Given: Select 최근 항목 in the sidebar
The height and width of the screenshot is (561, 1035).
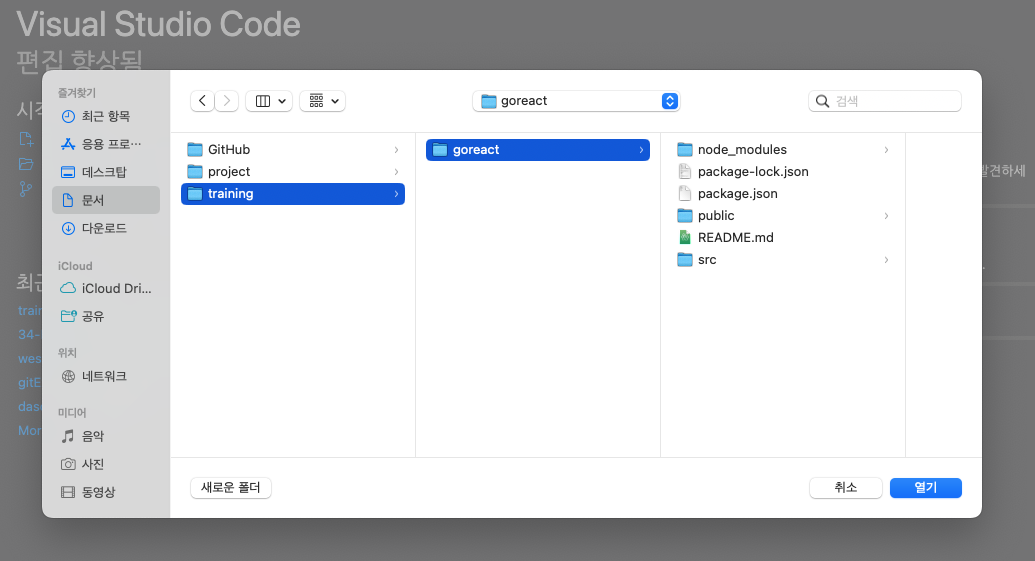Looking at the screenshot, I should (106, 116).
